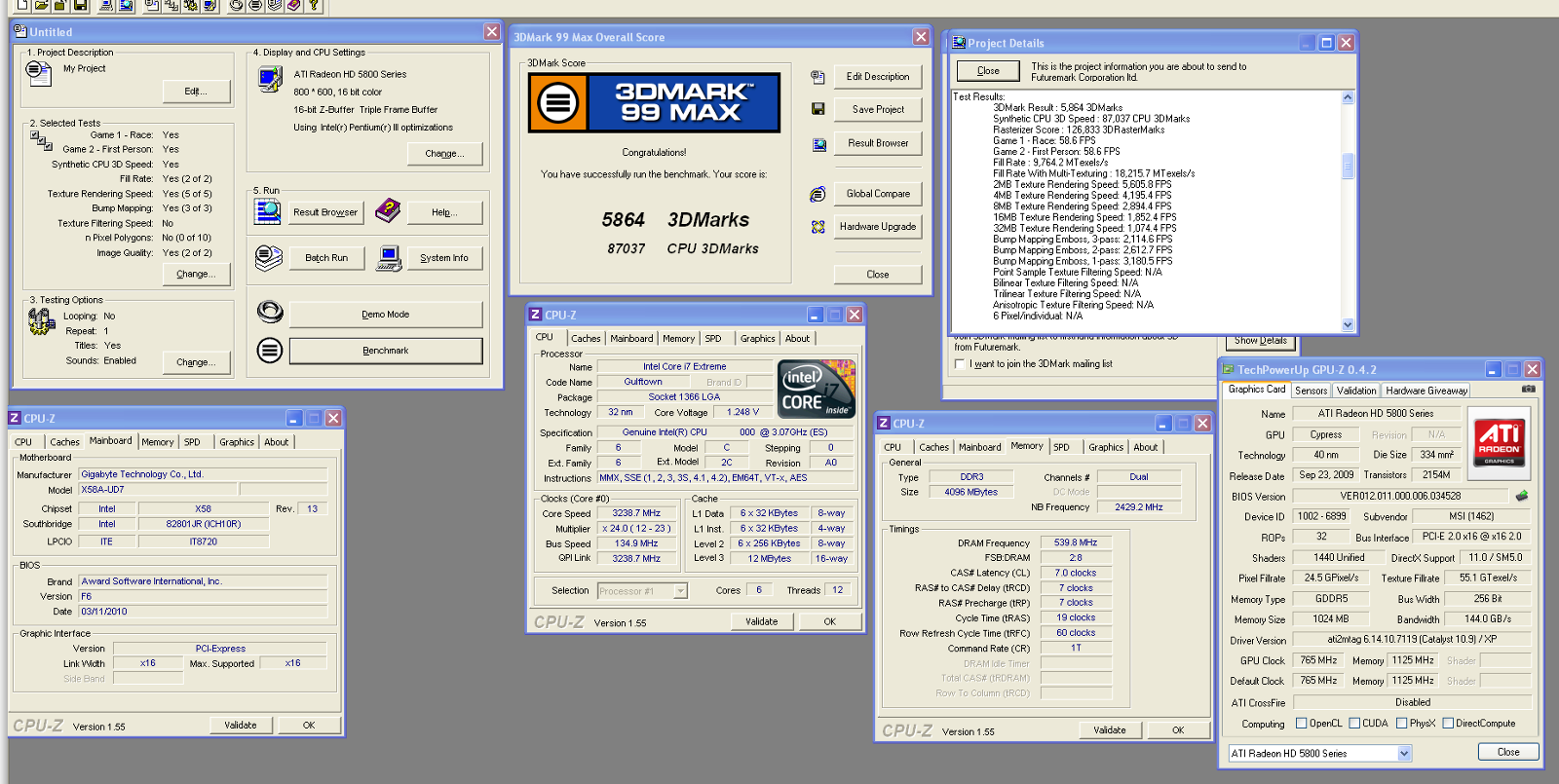The image size is (1559, 784).
Task: Click the ATI Radeon logo in GPU-Z
Action: pyautogui.click(x=1499, y=441)
